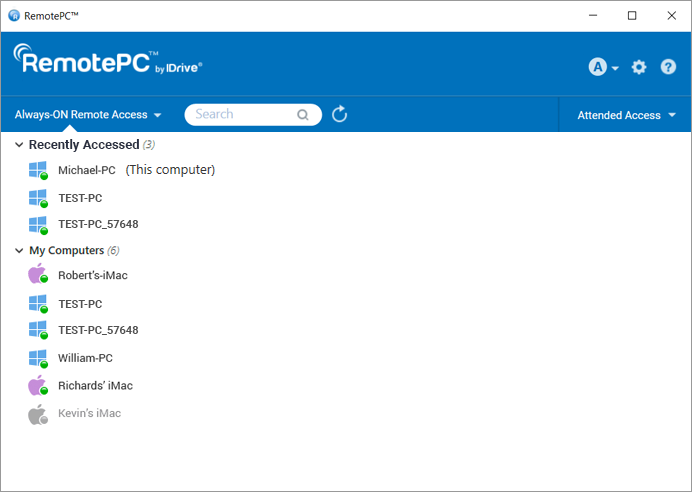The width and height of the screenshot is (692, 492).
Task: Click the William-PC Windows icon
Action: click(x=38, y=358)
